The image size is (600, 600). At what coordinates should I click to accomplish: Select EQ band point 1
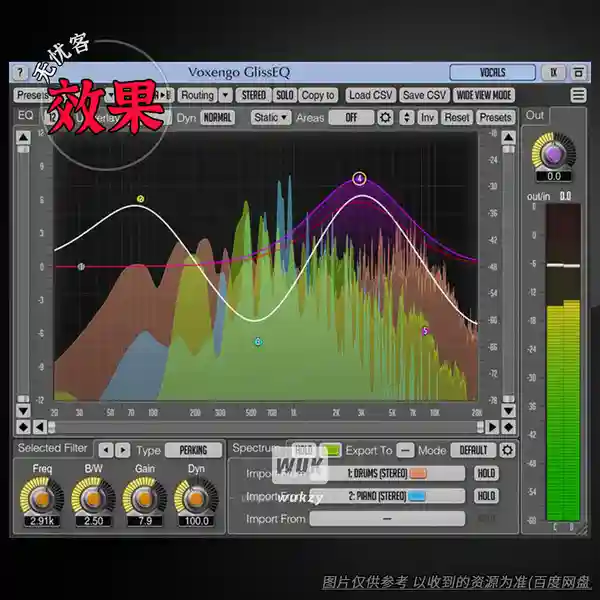pyautogui.click(x=81, y=267)
